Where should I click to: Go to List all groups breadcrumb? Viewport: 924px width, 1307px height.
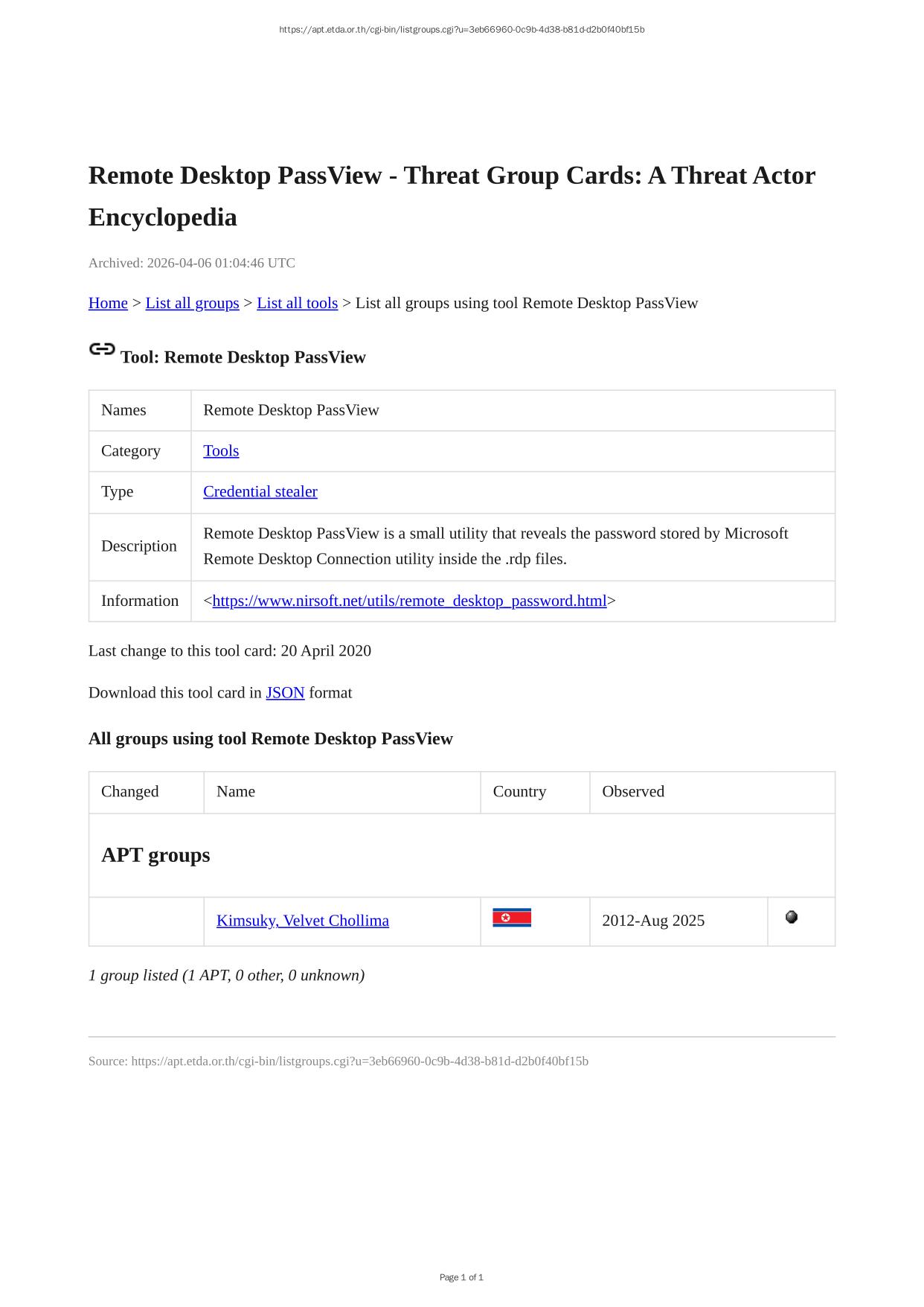click(192, 303)
